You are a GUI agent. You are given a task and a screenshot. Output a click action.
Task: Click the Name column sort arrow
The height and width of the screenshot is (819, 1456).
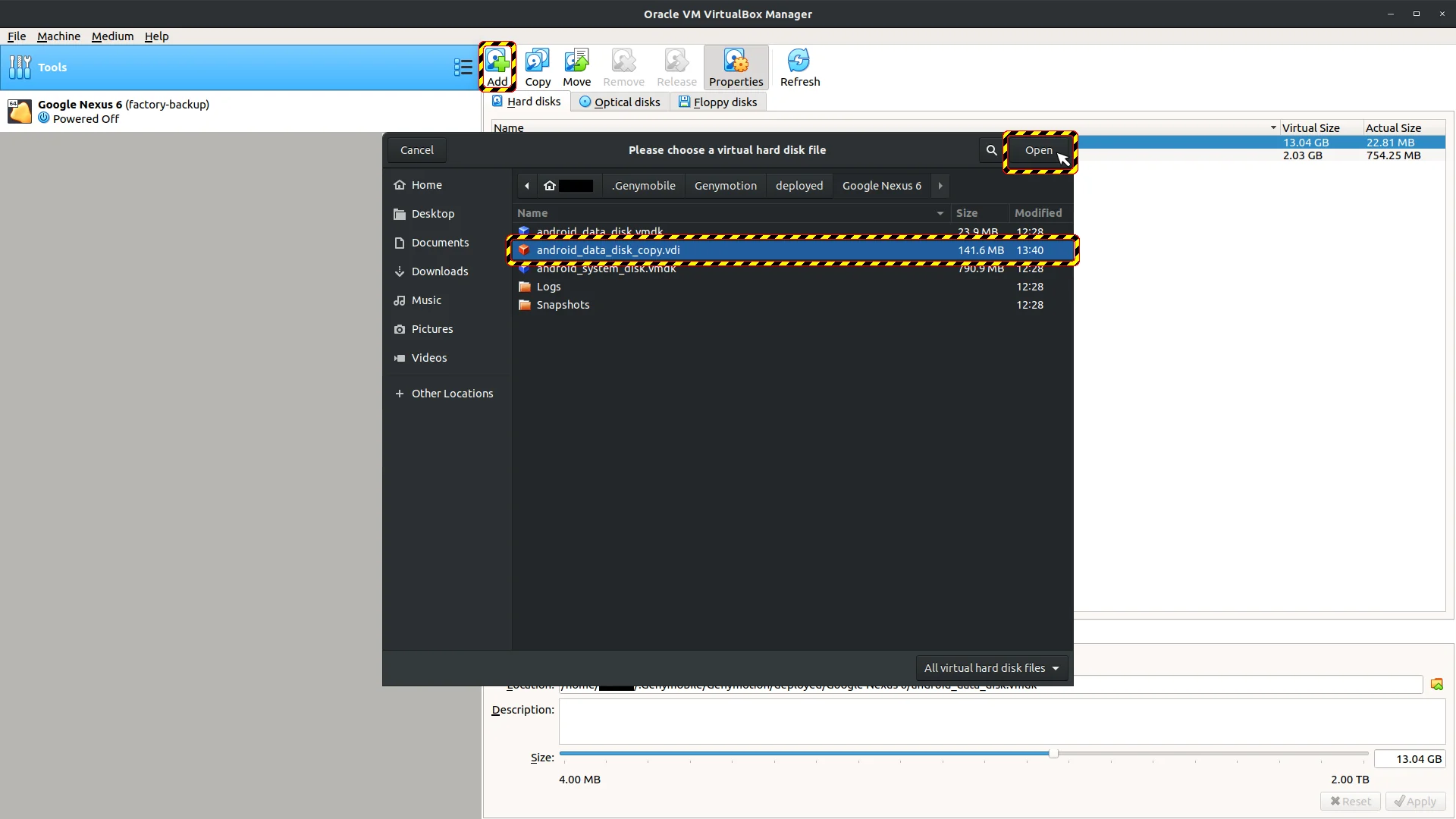[x=940, y=213]
